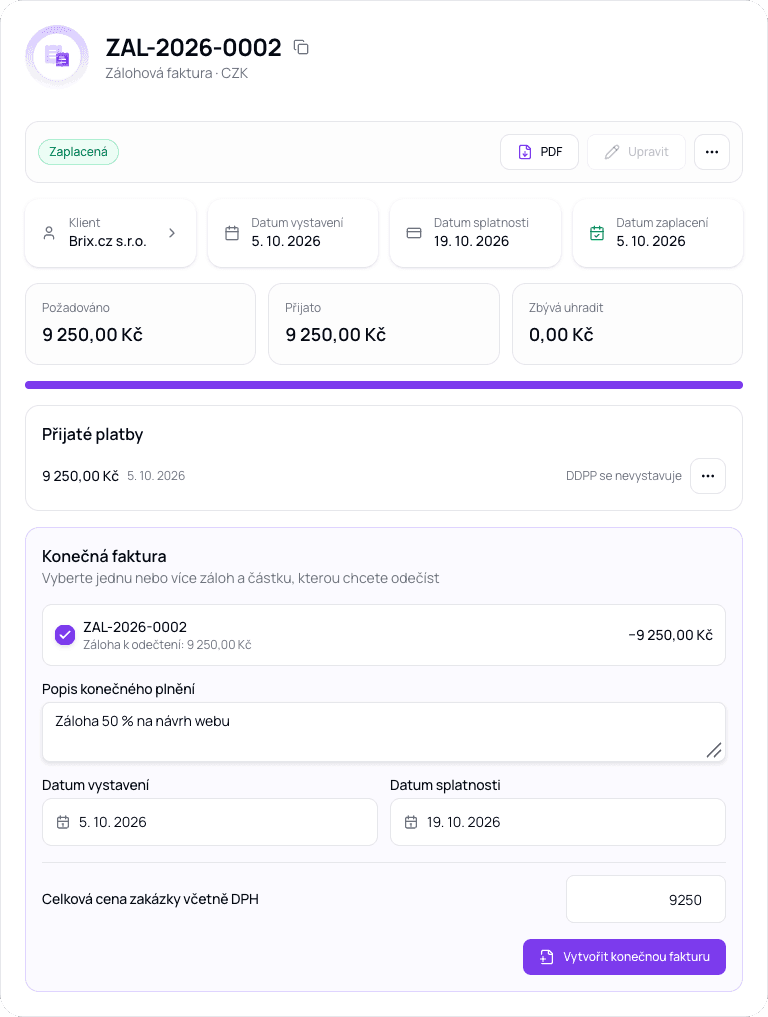Click the Klient person icon
This screenshot has width=768, height=1017.
tap(49, 233)
